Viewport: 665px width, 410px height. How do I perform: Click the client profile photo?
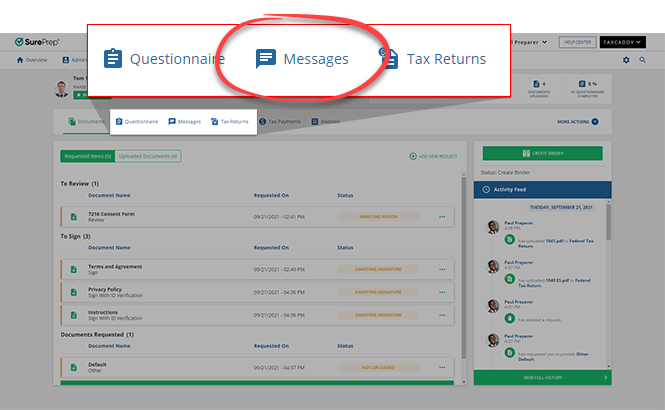[x=62, y=89]
